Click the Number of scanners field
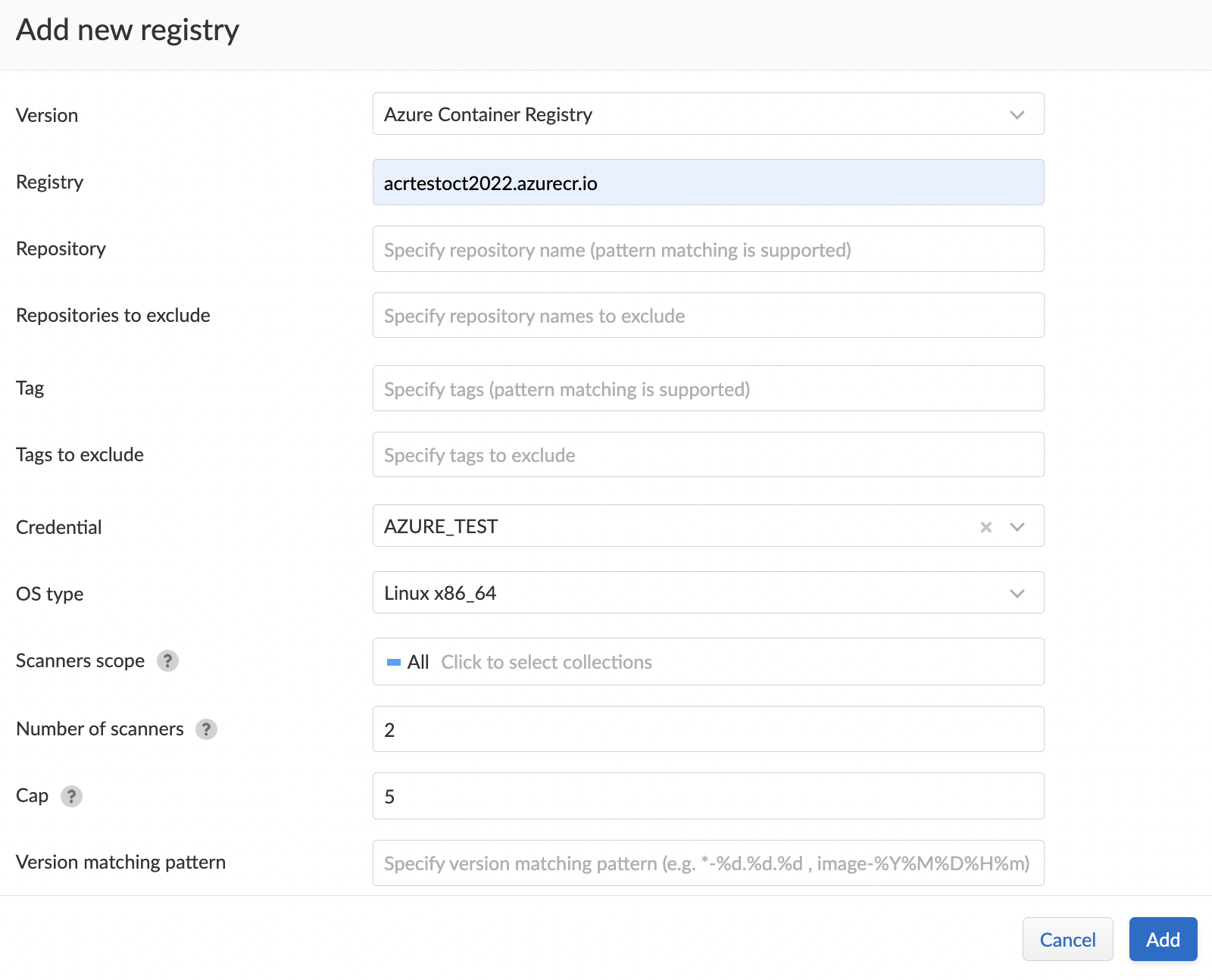The image size is (1212, 980). point(708,729)
